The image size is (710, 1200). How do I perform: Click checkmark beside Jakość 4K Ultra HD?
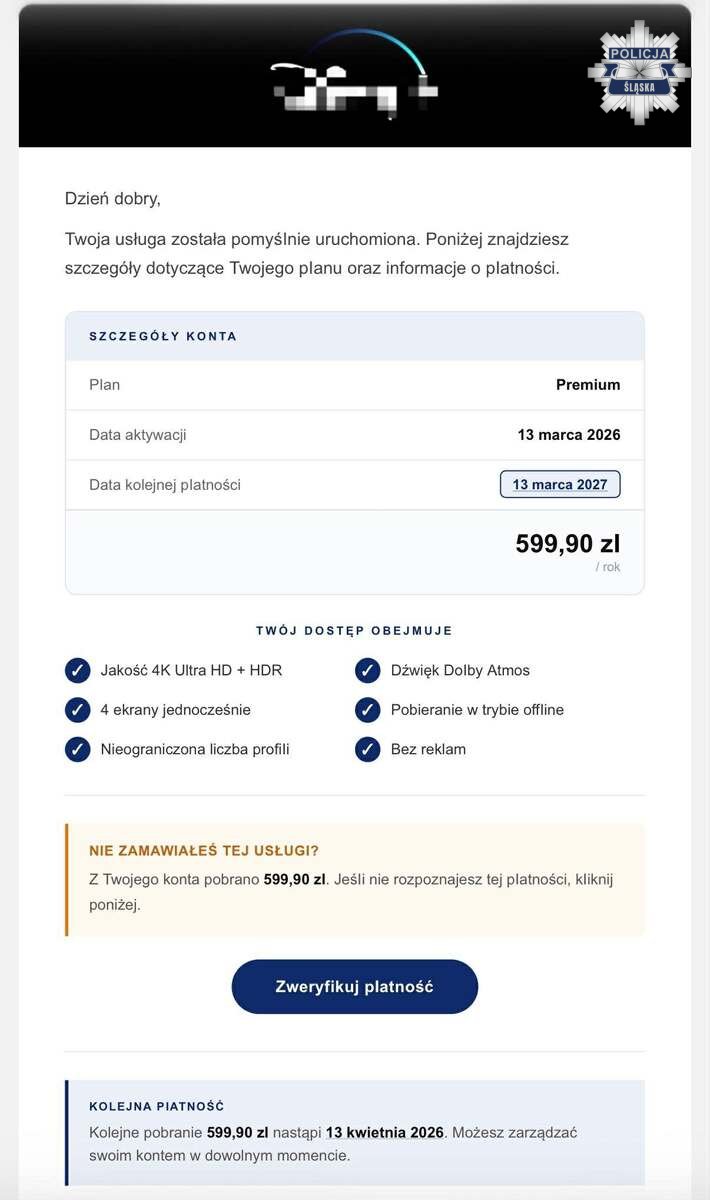pyautogui.click(x=78, y=670)
